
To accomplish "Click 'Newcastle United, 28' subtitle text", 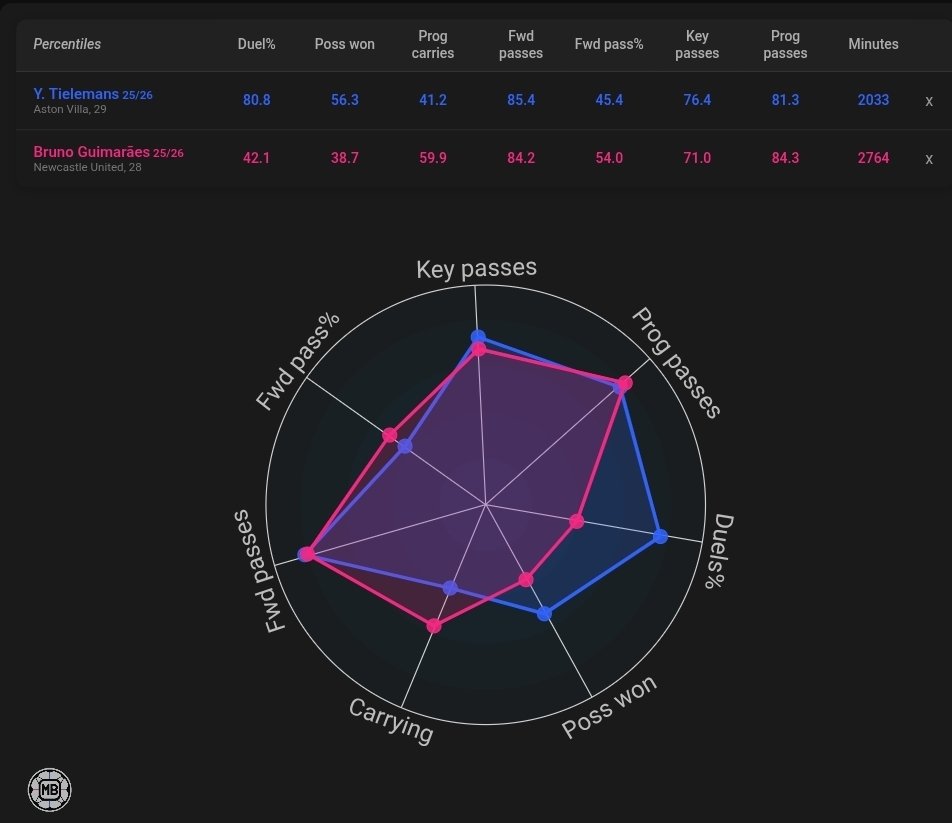I will [87, 167].
